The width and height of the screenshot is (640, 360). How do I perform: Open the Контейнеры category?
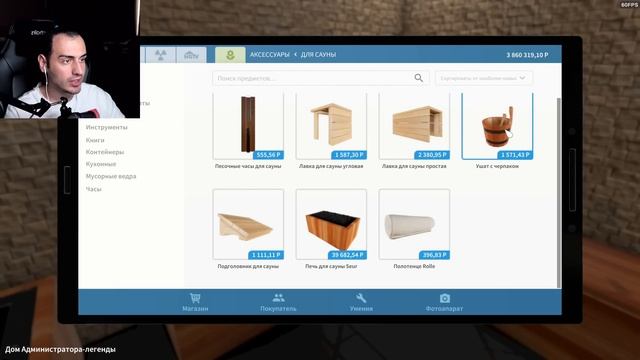pos(105,152)
